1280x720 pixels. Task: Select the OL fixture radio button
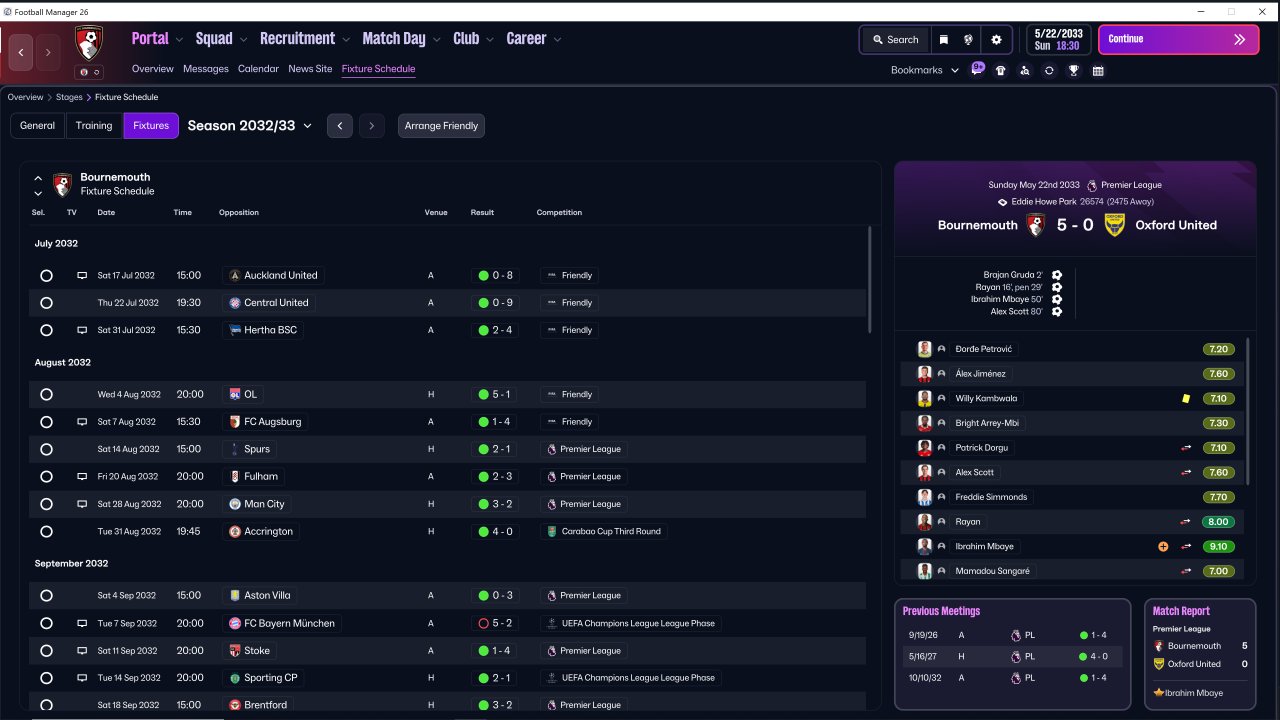click(46, 395)
